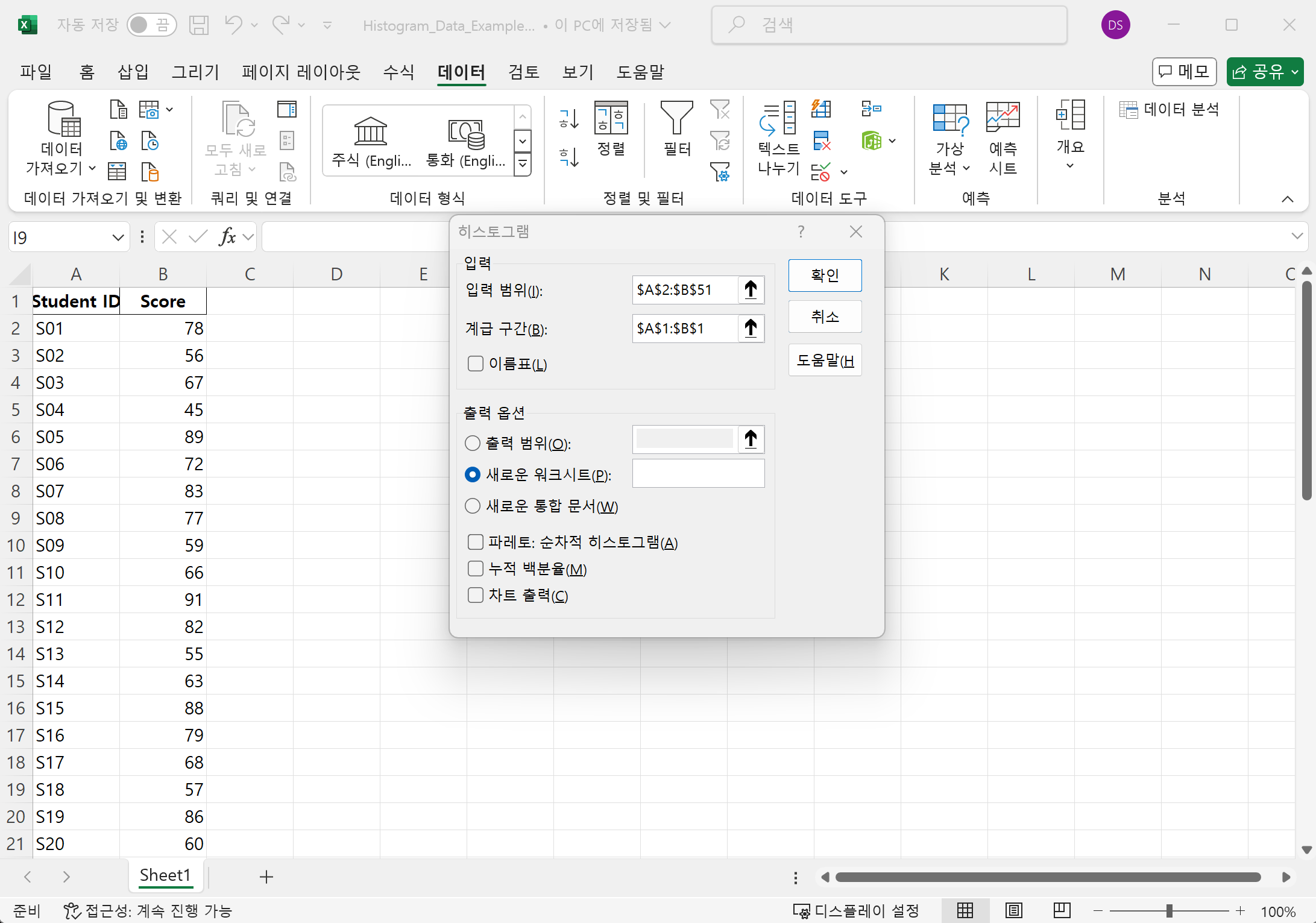Click Consolidate icon in data tools

pos(871,109)
